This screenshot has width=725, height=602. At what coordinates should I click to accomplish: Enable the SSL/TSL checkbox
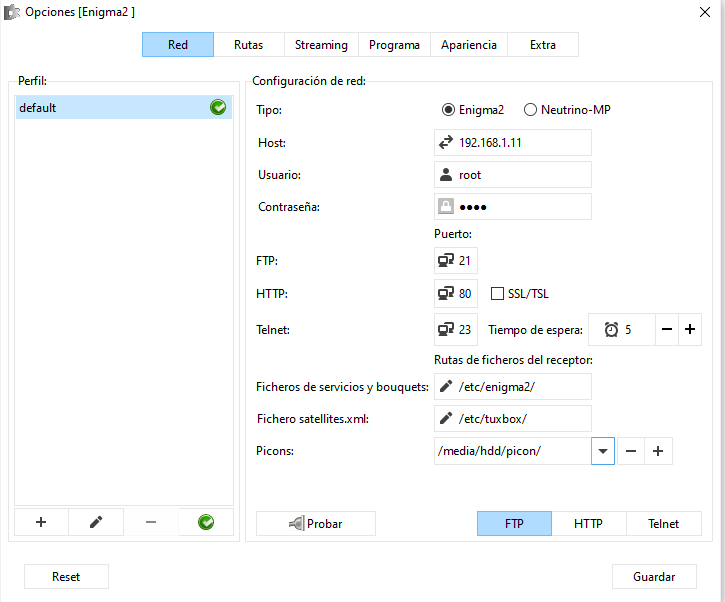pos(498,294)
